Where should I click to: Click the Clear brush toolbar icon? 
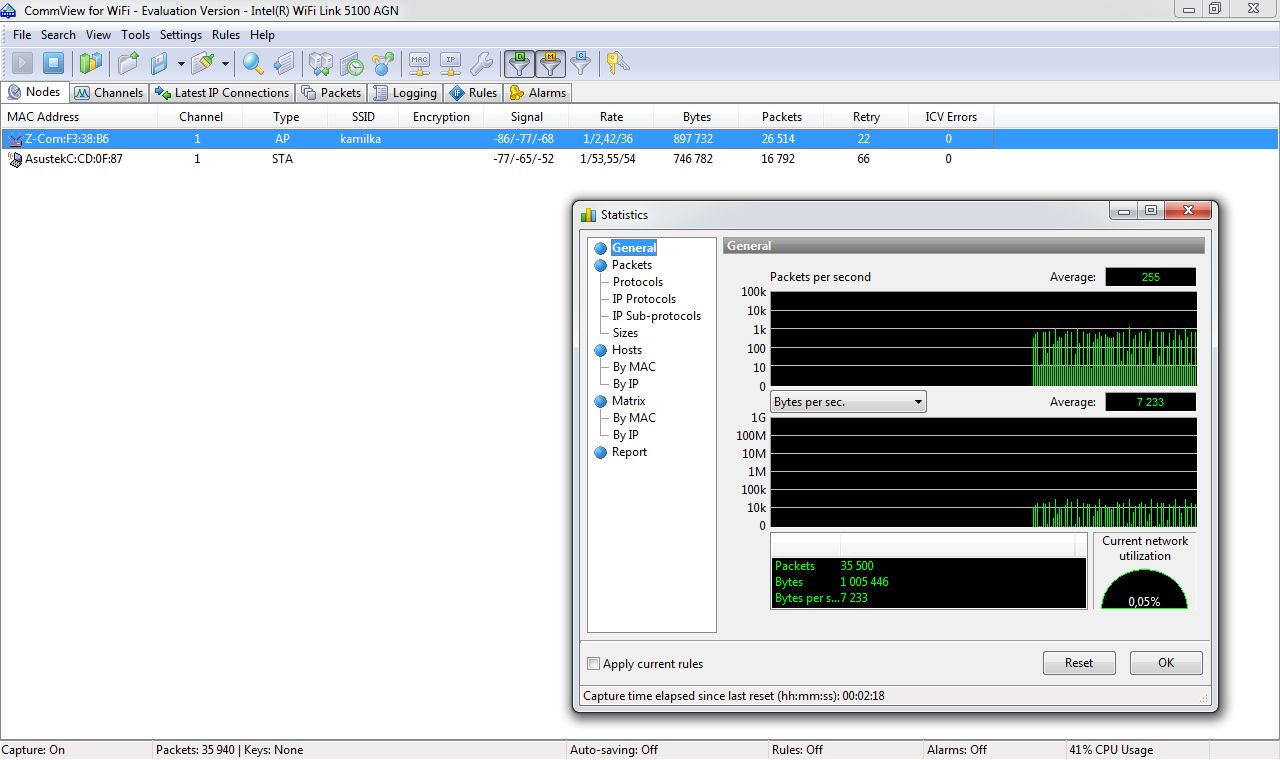[203, 64]
